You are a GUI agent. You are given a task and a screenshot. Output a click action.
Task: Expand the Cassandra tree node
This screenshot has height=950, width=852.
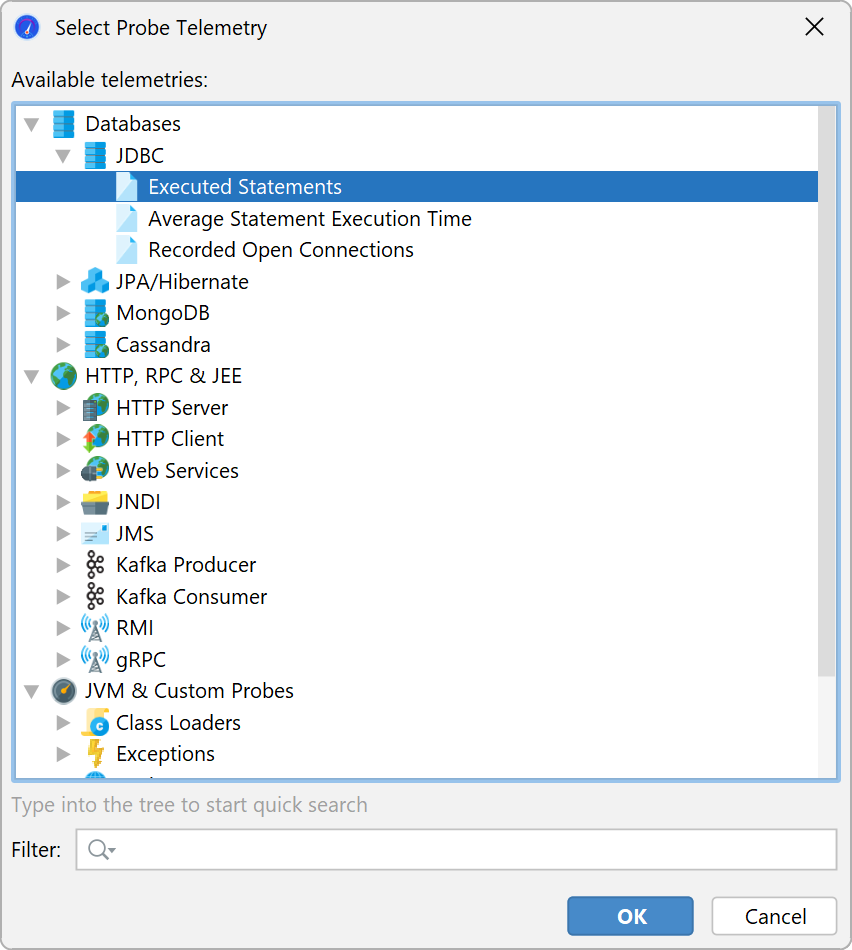pyautogui.click(x=63, y=345)
